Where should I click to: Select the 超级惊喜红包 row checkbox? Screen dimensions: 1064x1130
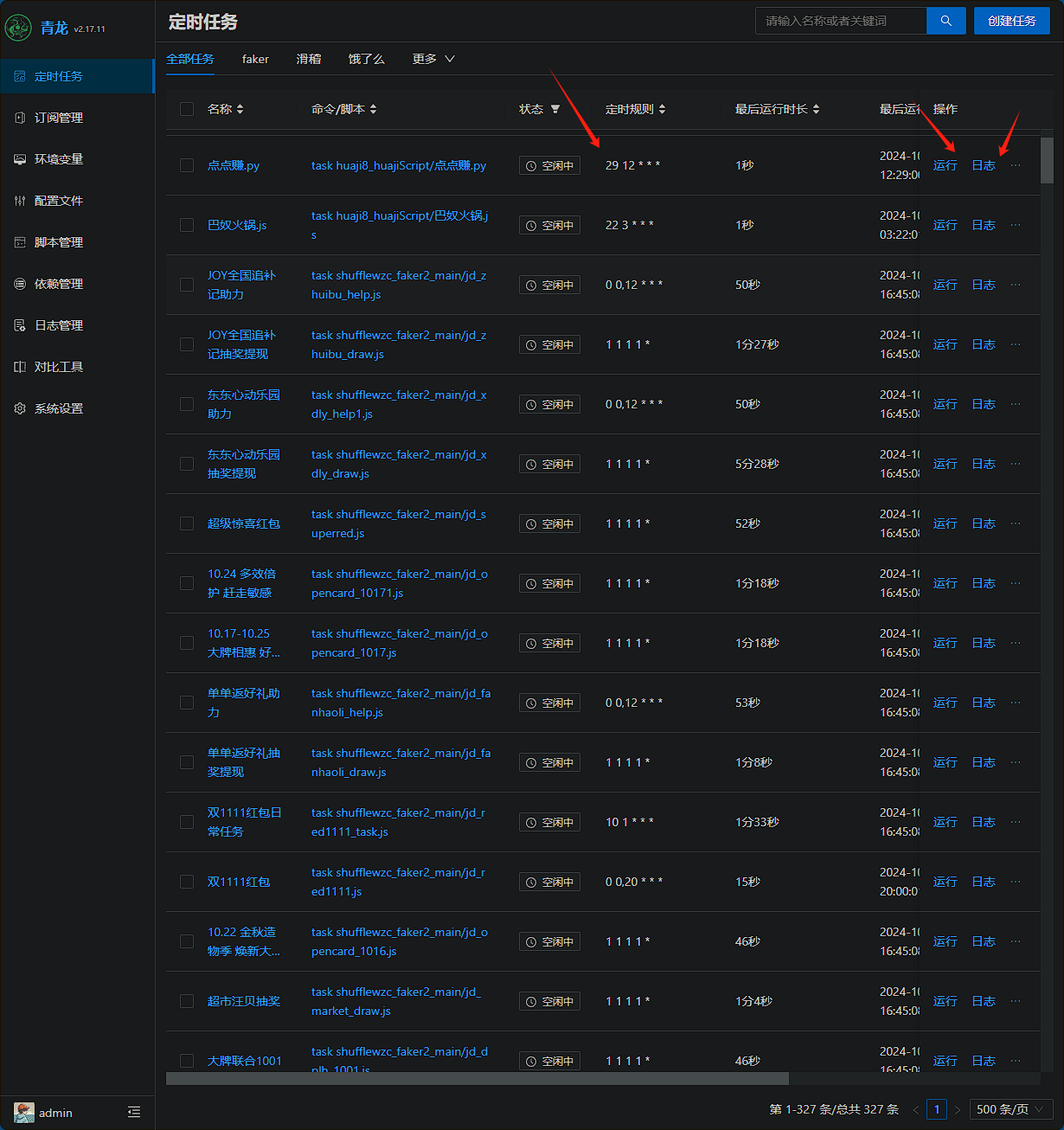tap(187, 523)
